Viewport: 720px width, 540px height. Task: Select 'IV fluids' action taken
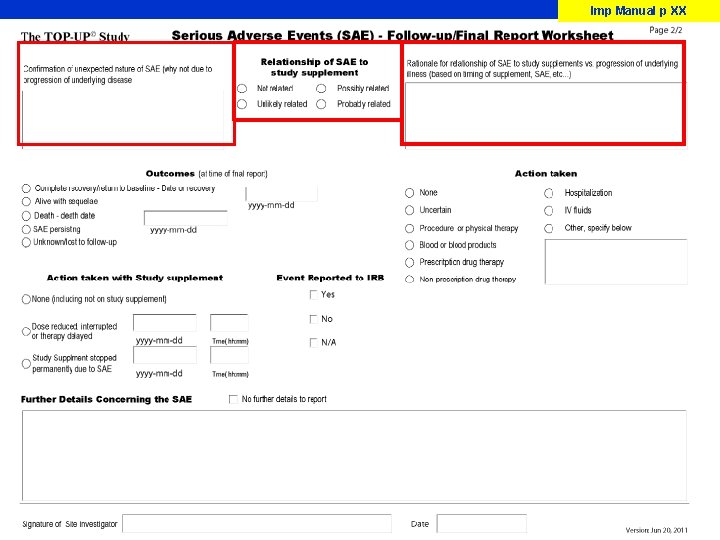[x=549, y=211]
